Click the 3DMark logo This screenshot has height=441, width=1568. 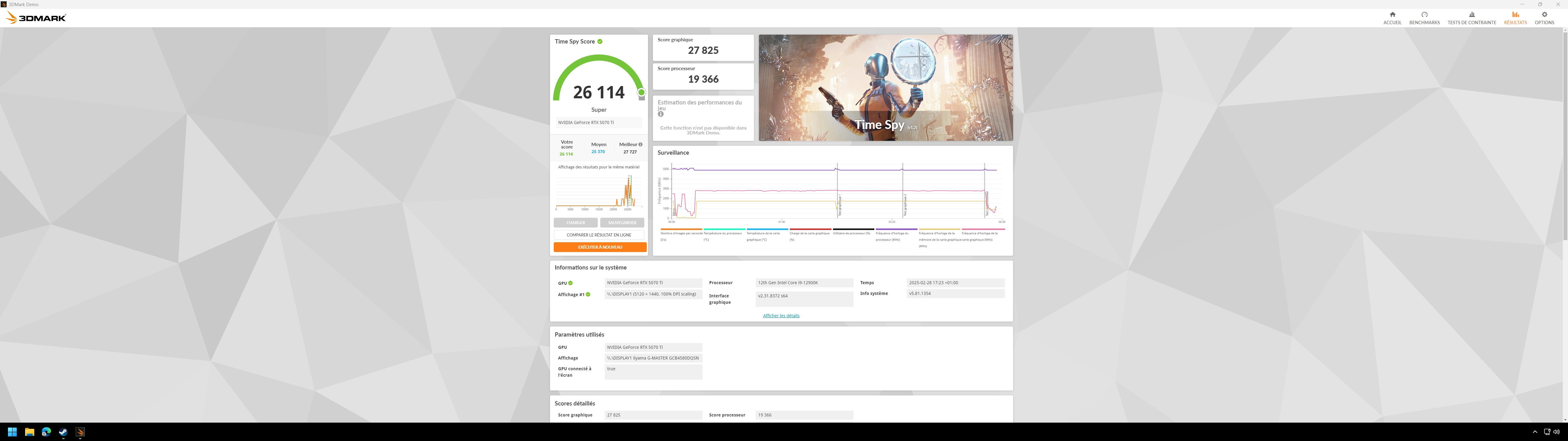[36, 18]
